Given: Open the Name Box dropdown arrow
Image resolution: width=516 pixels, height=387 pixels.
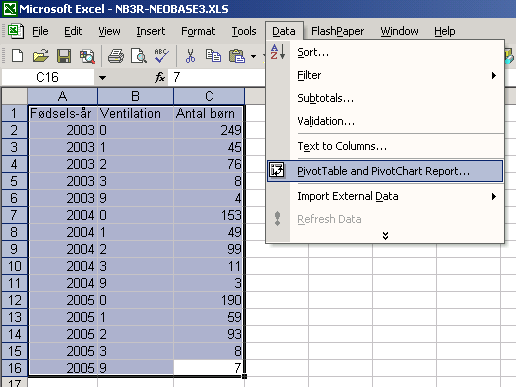Looking at the screenshot, I should (x=102, y=78).
